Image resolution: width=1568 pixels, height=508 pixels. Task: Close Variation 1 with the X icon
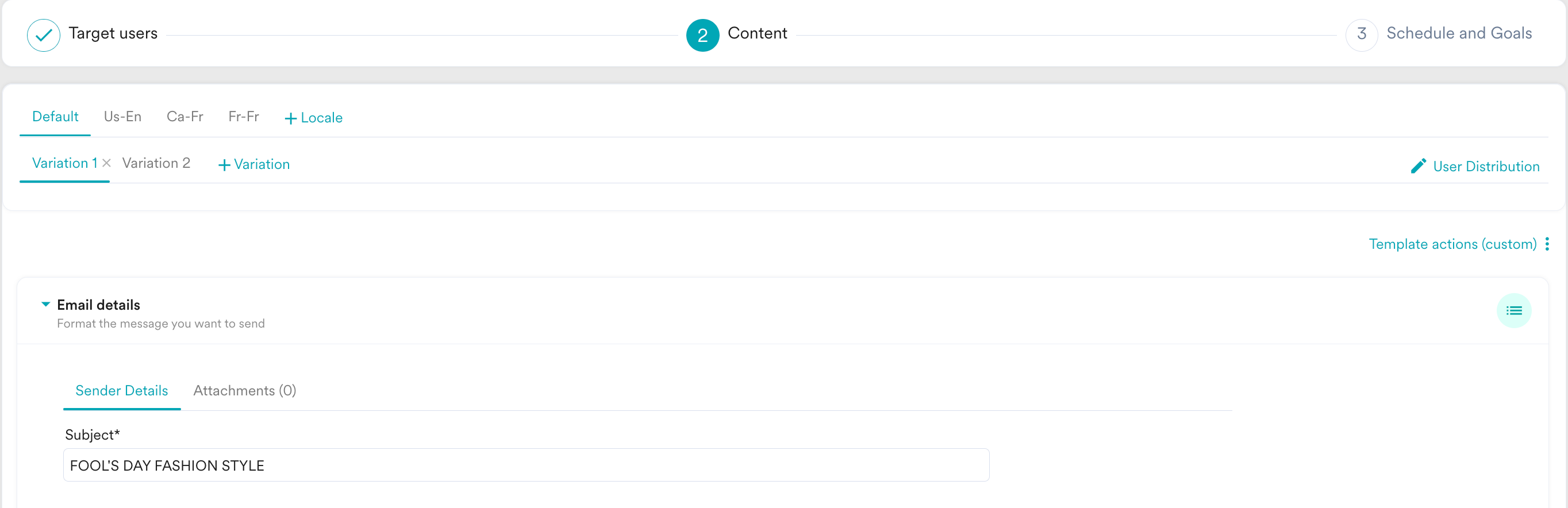tap(106, 163)
